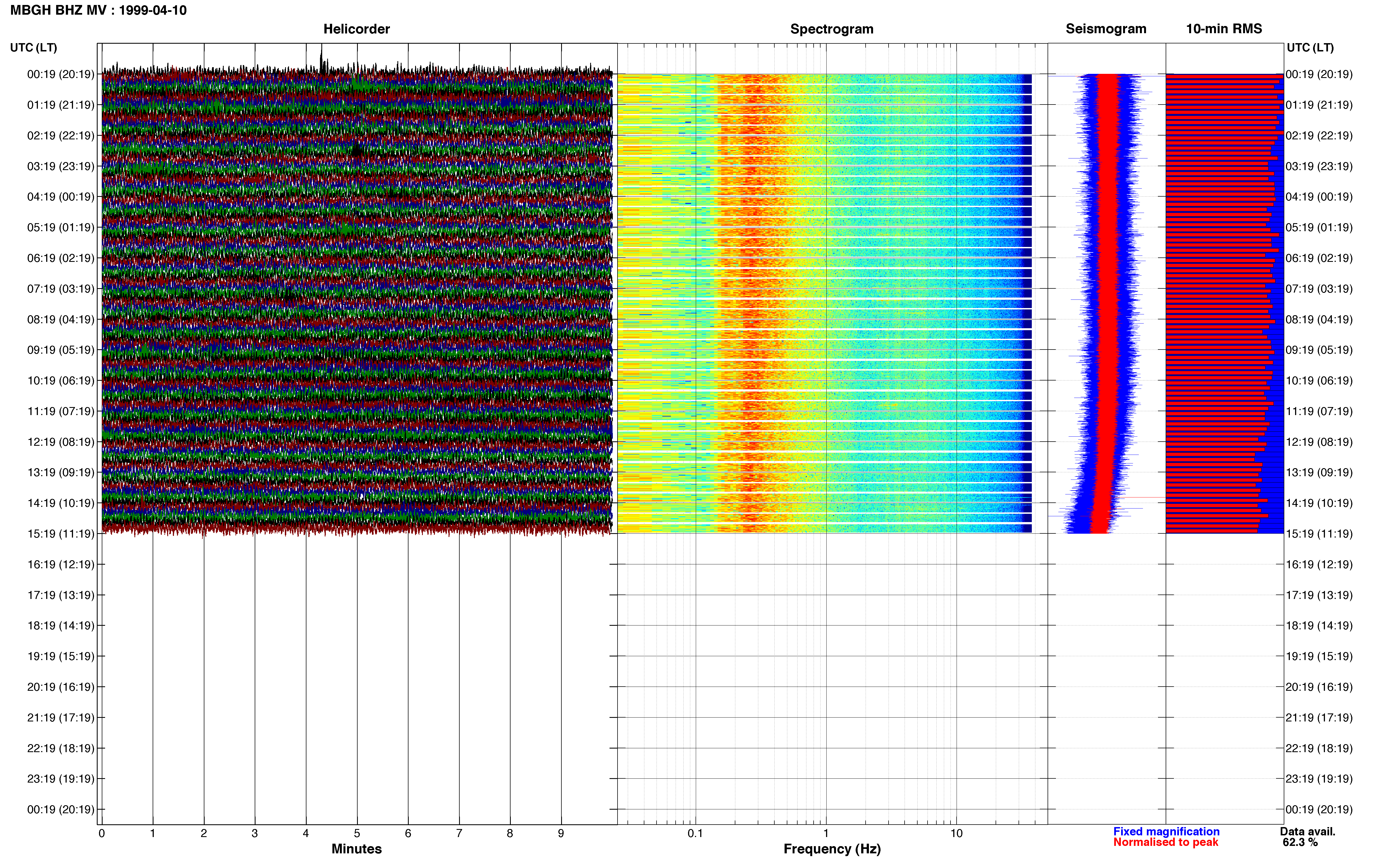The width and height of the screenshot is (1388, 868).
Task: Click the 'Helicorder' panel heading
Action: pos(356,29)
